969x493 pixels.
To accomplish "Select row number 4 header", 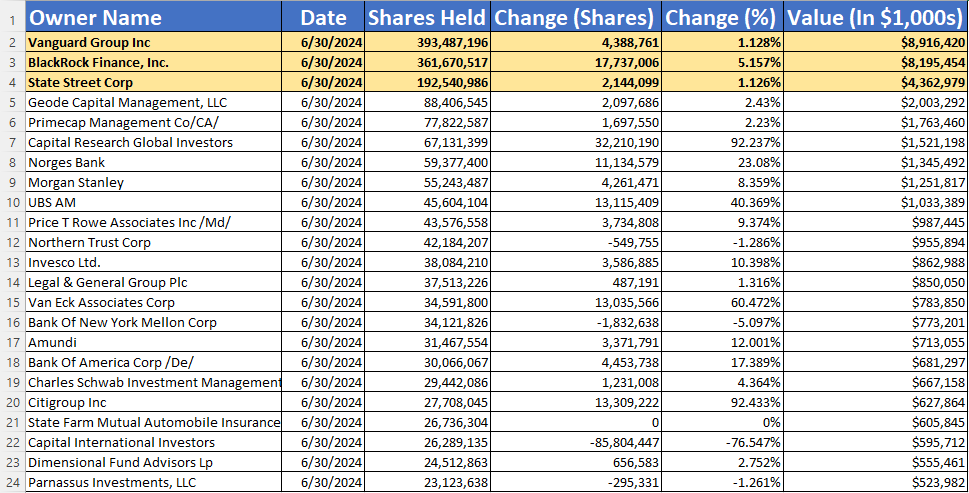I will click(x=11, y=83).
